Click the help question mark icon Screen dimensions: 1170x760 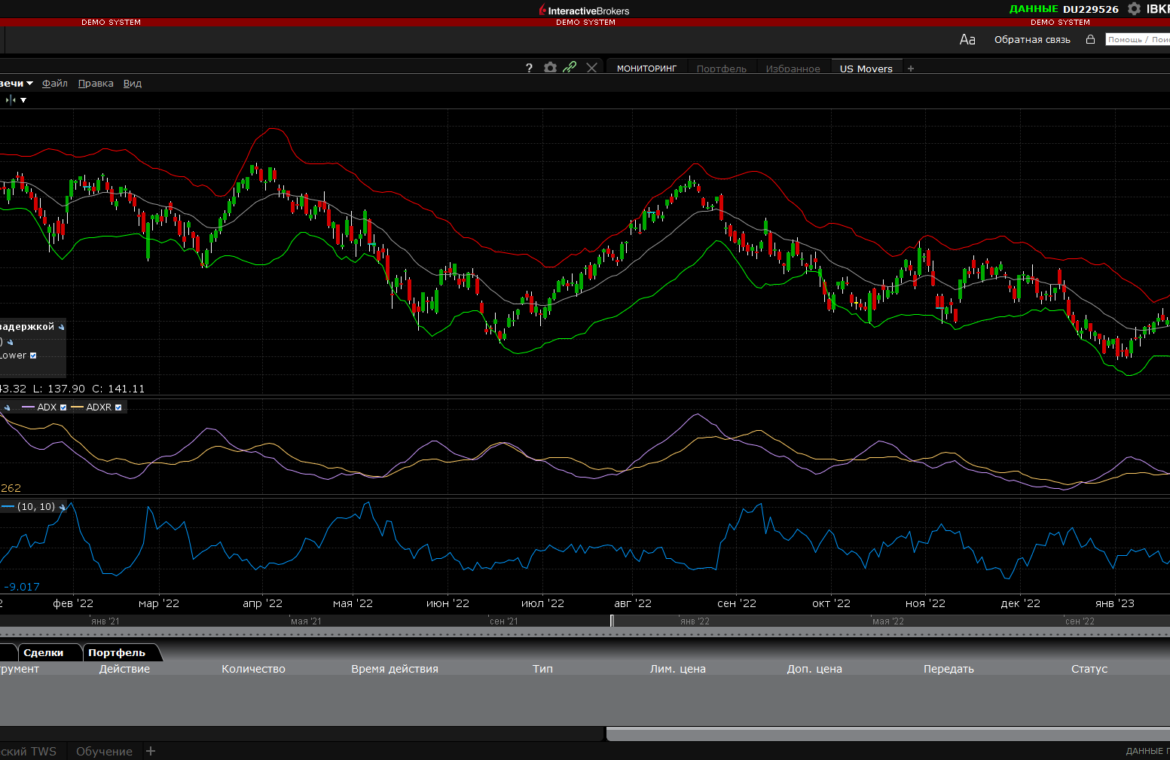529,68
